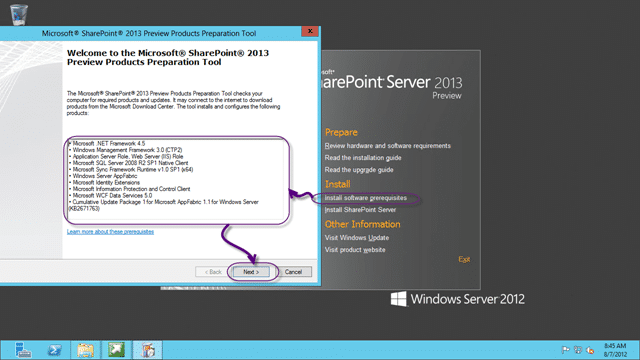Click the Cancel button in the Preparation Tool

pos(293,272)
